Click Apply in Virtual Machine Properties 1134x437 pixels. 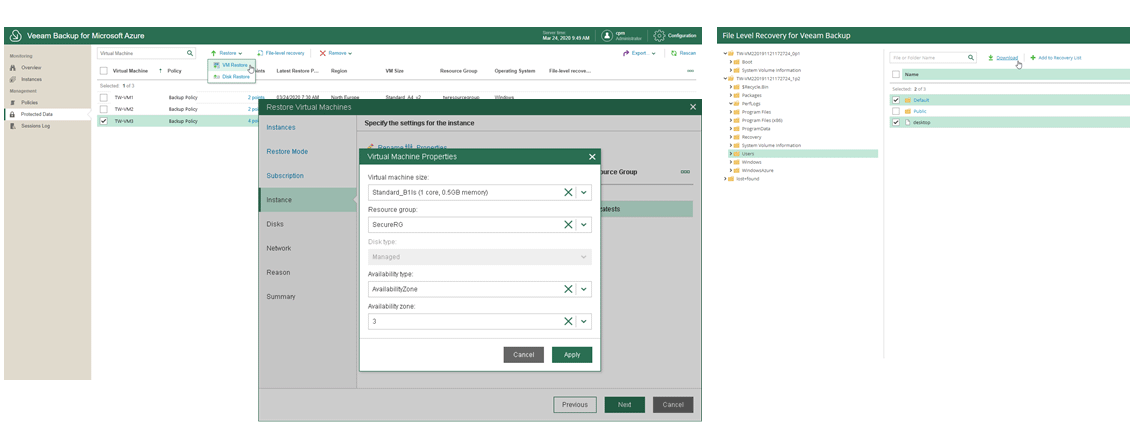click(x=572, y=355)
